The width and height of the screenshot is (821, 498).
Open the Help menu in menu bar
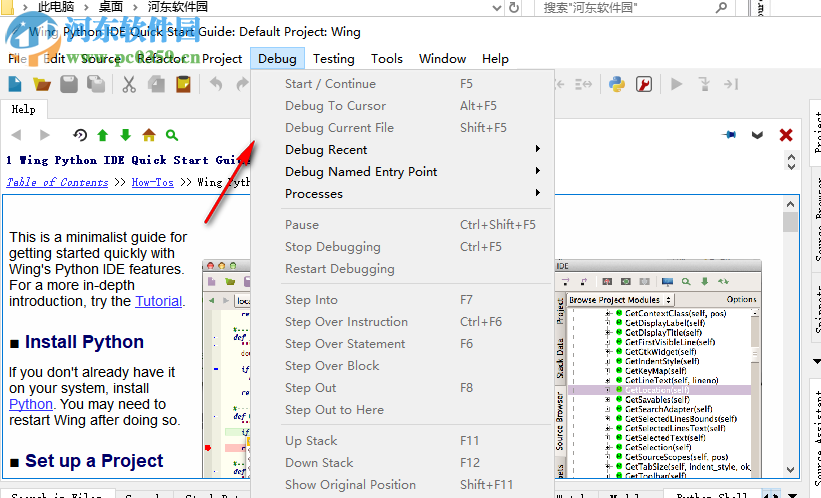point(495,59)
